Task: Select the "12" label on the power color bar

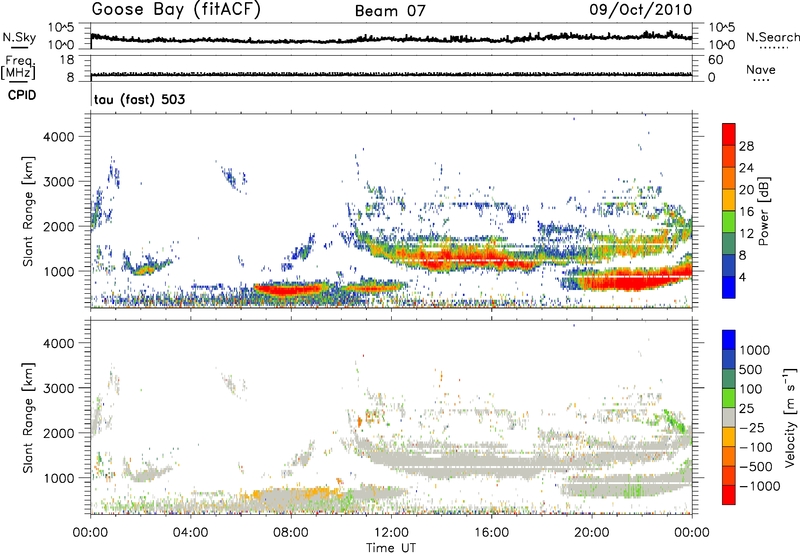Action: tap(746, 234)
